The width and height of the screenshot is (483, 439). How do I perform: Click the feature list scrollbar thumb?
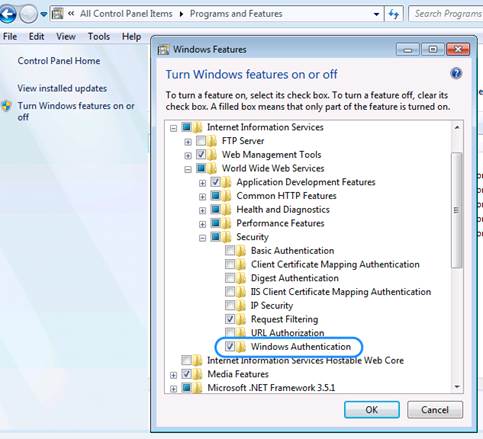(457, 210)
